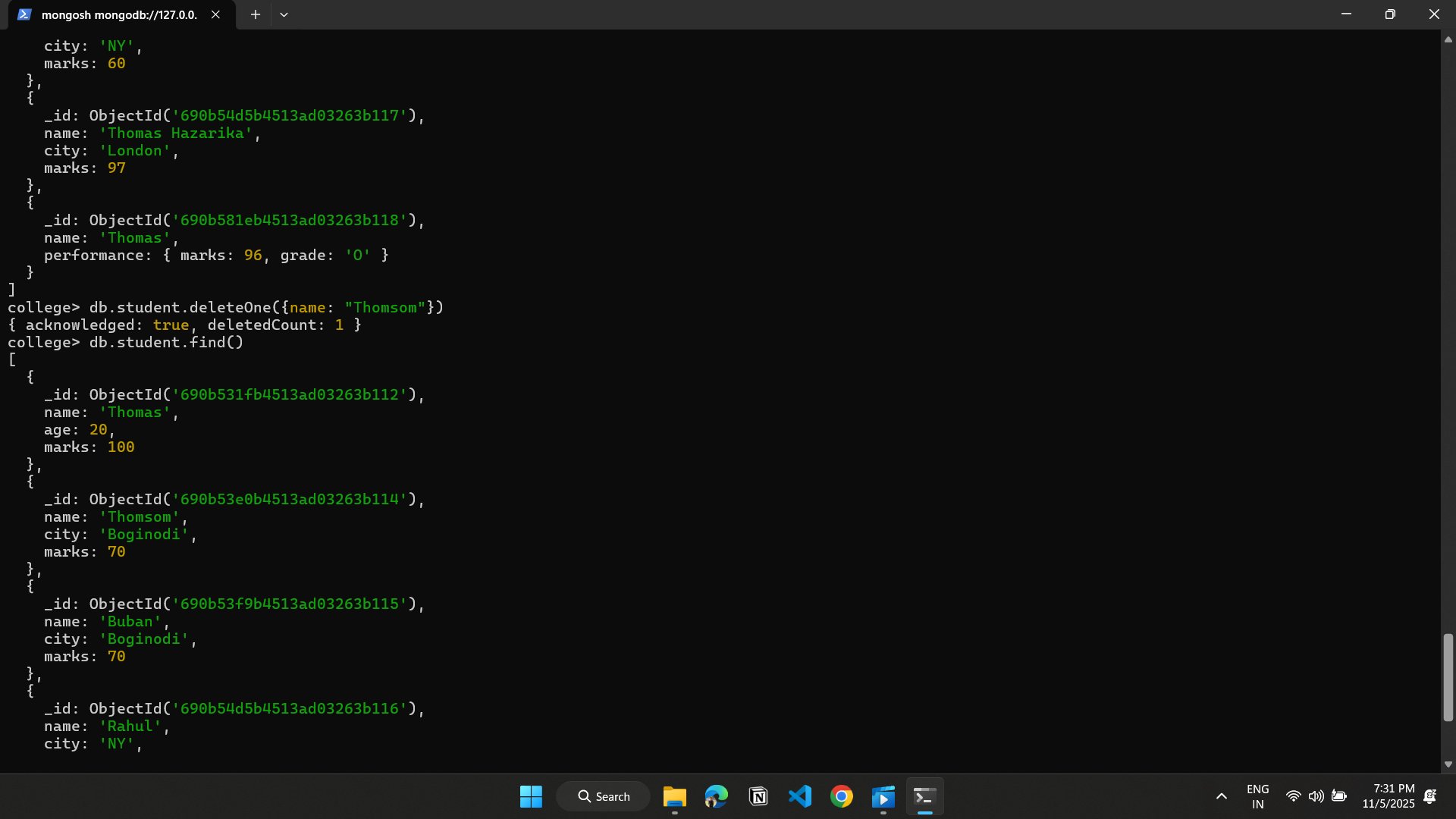This screenshot has width=1456, height=819.
Task: Open ENG IN language input switcher
Action: click(1257, 796)
